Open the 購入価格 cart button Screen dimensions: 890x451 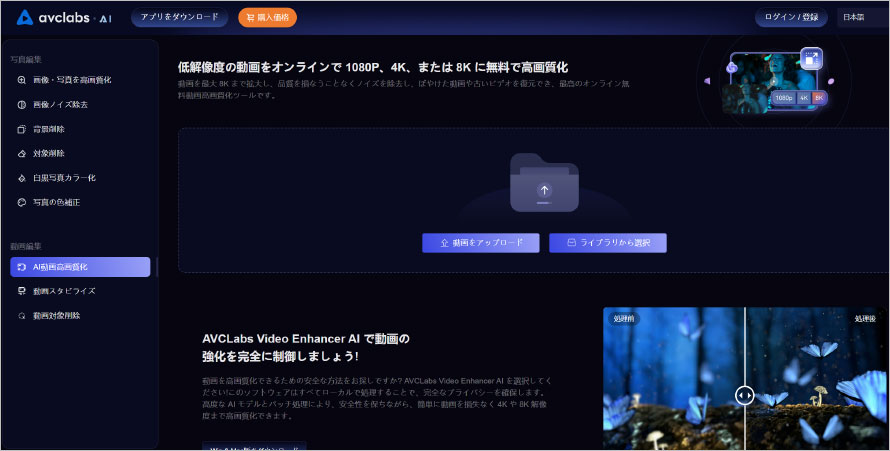(267, 18)
